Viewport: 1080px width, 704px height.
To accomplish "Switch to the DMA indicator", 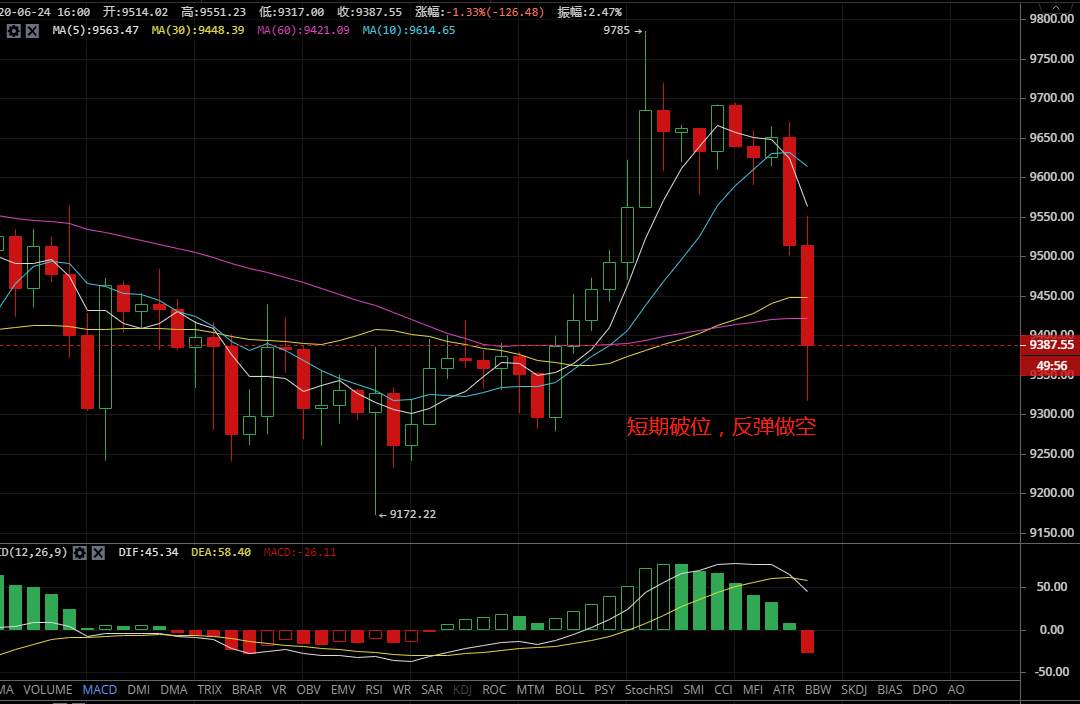I will pos(174,690).
